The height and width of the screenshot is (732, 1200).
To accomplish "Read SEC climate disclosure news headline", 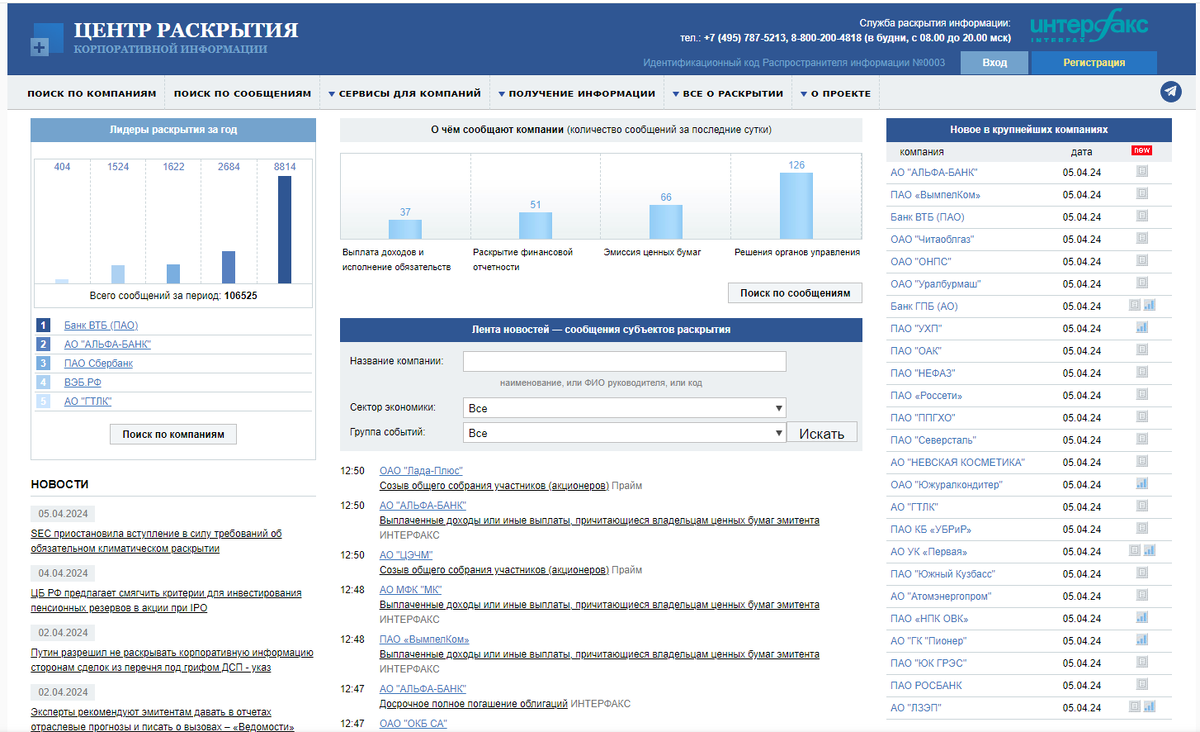I will pyautogui.click(x=156, y=541).
